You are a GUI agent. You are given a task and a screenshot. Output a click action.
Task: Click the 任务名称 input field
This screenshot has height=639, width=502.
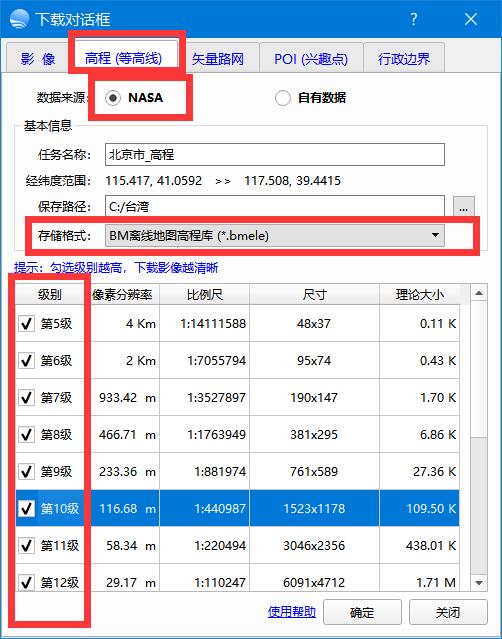275,155
